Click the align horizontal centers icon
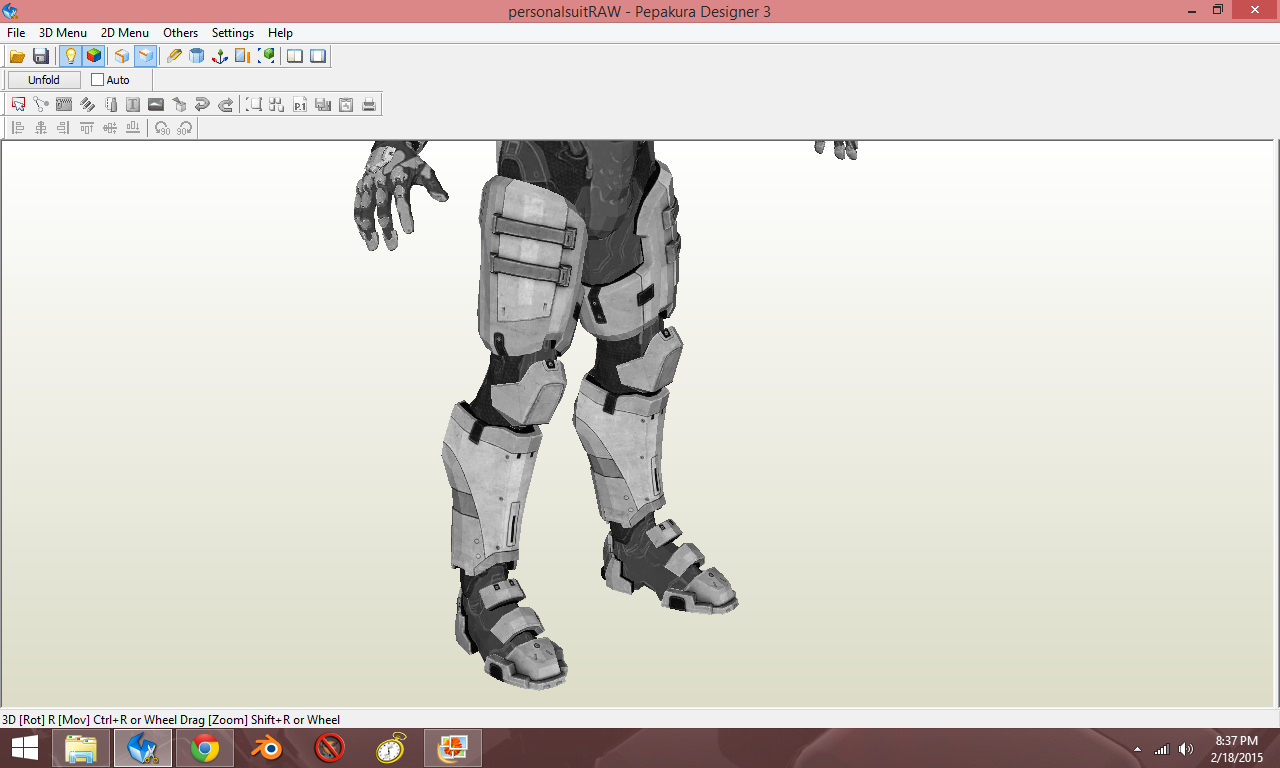This screenshot has height=768, width=1280. [41, 128]
